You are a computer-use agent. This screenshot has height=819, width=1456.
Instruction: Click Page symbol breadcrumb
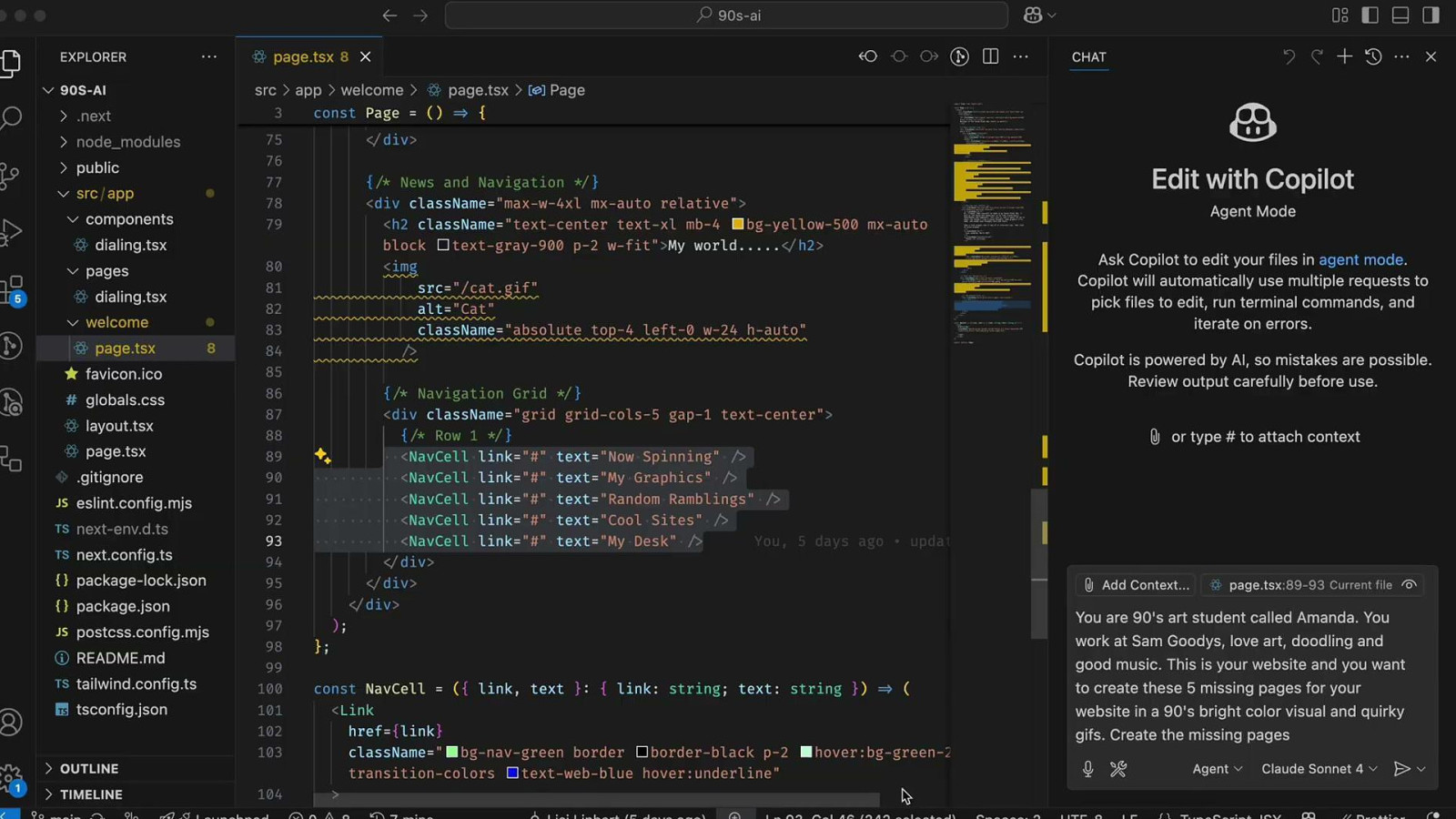(x=557, y=90)
